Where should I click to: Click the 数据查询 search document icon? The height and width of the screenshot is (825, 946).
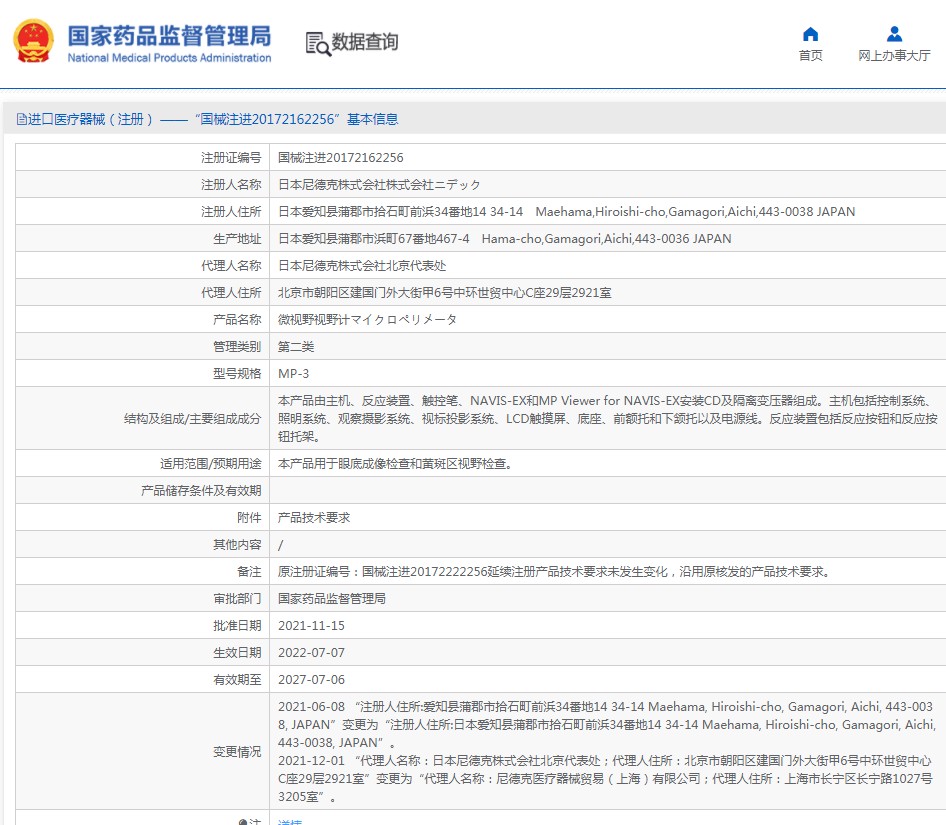(x=317, y=43)
